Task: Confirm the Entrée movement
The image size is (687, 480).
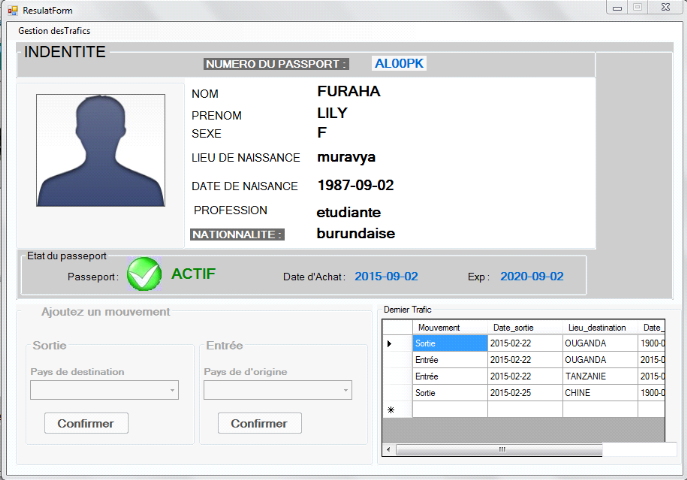Action: (x=259, y=423)
